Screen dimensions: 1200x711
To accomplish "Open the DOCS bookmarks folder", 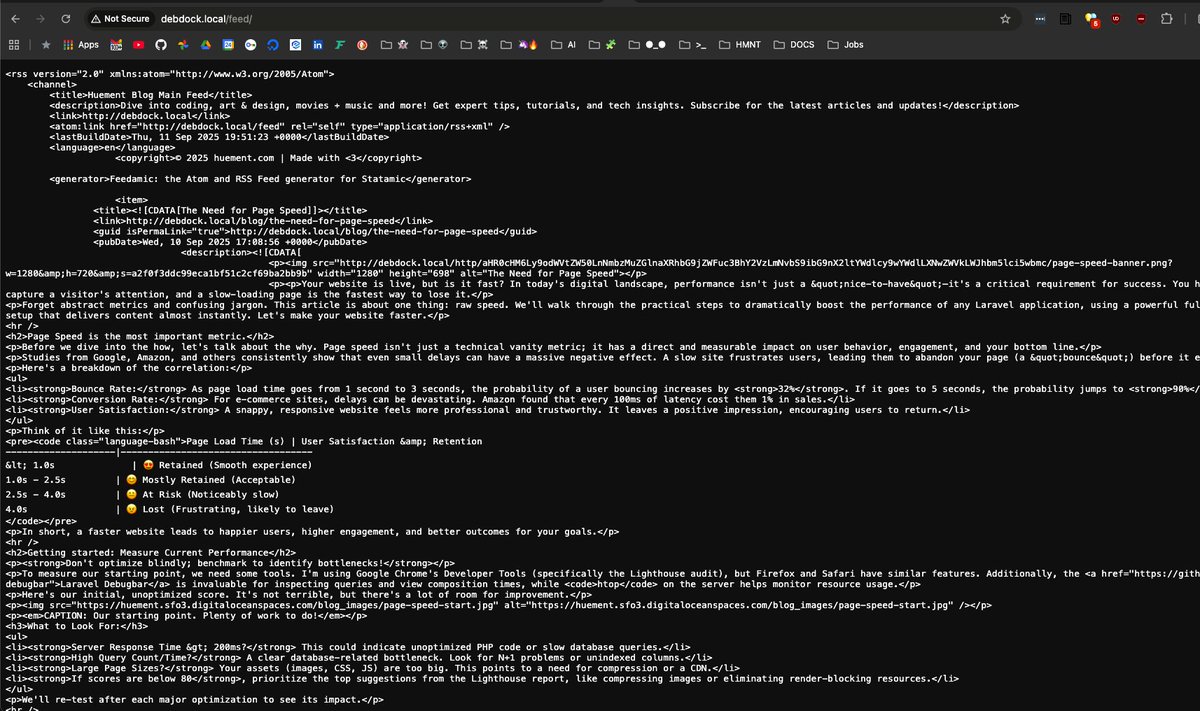I will pyautogui.click(x=795, y=45).
